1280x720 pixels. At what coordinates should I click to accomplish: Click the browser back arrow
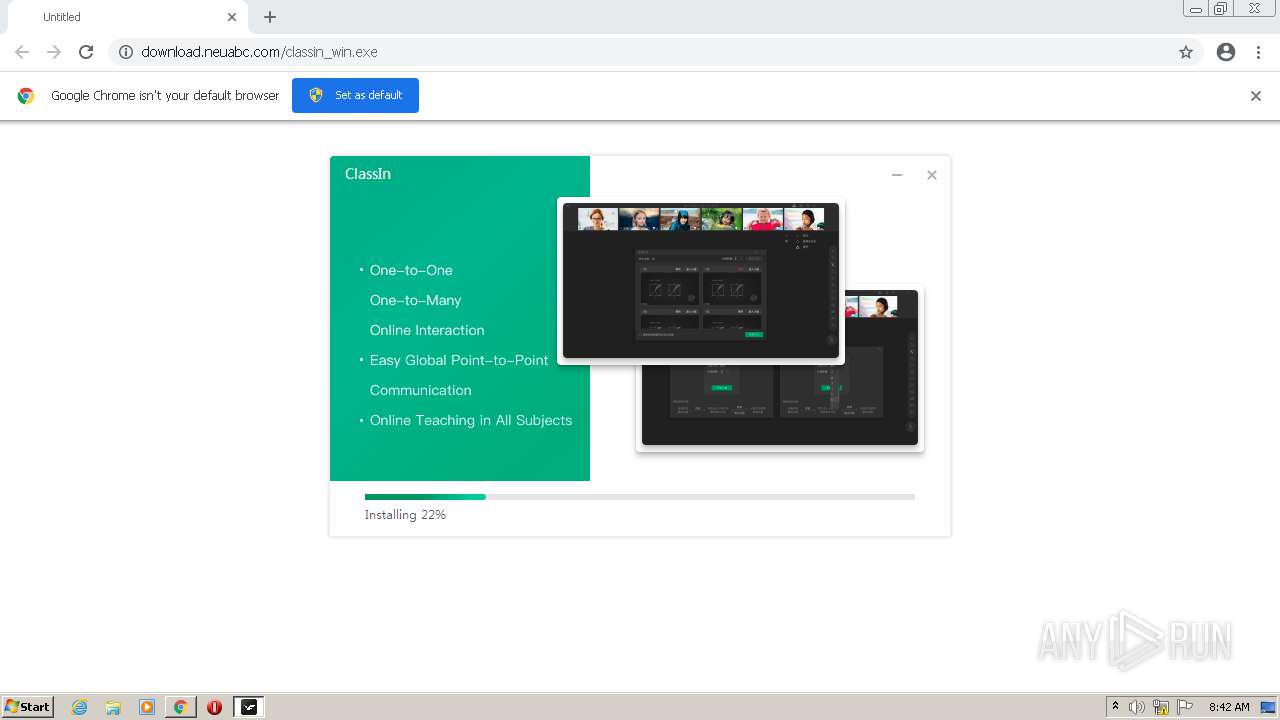click(22, 52)
